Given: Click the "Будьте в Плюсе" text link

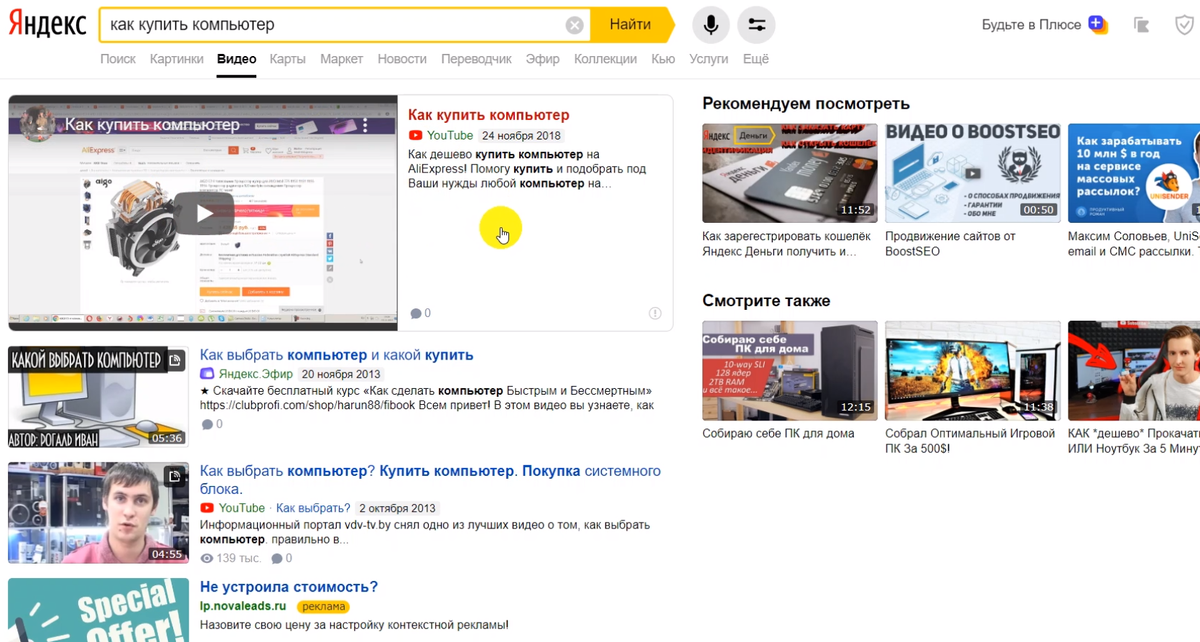Looking at the screenshot, I should tap(1031, 25).
